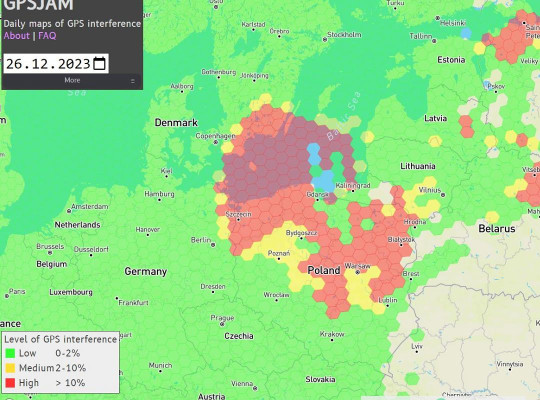Viewport: 540px width, 400px height.
Task: Click the Stockholm city marker dot
Action: [324, 40]
